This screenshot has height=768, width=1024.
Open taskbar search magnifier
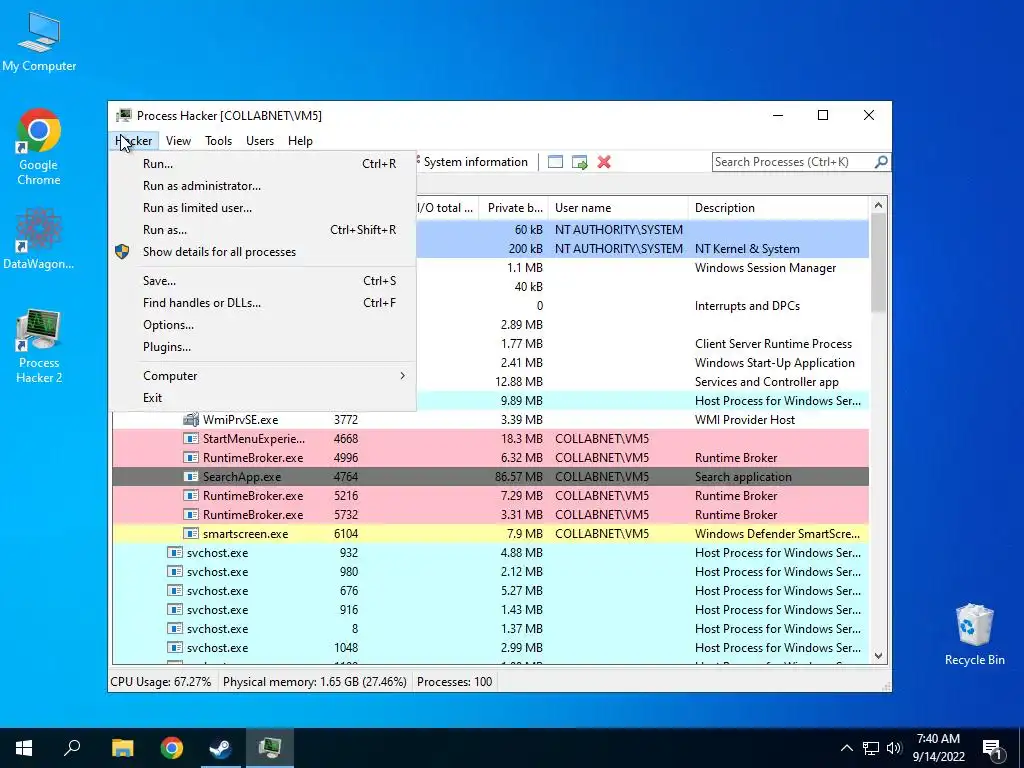72,748
